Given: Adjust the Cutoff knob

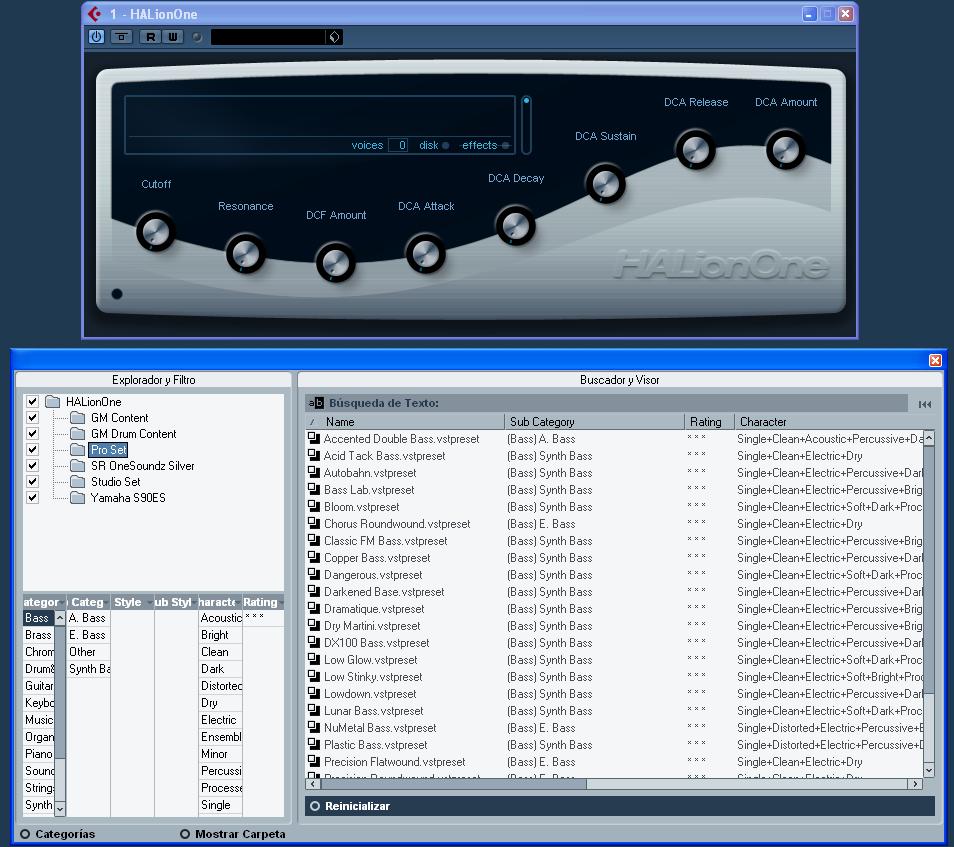Looking at the screenshot, I should (156, 232).
